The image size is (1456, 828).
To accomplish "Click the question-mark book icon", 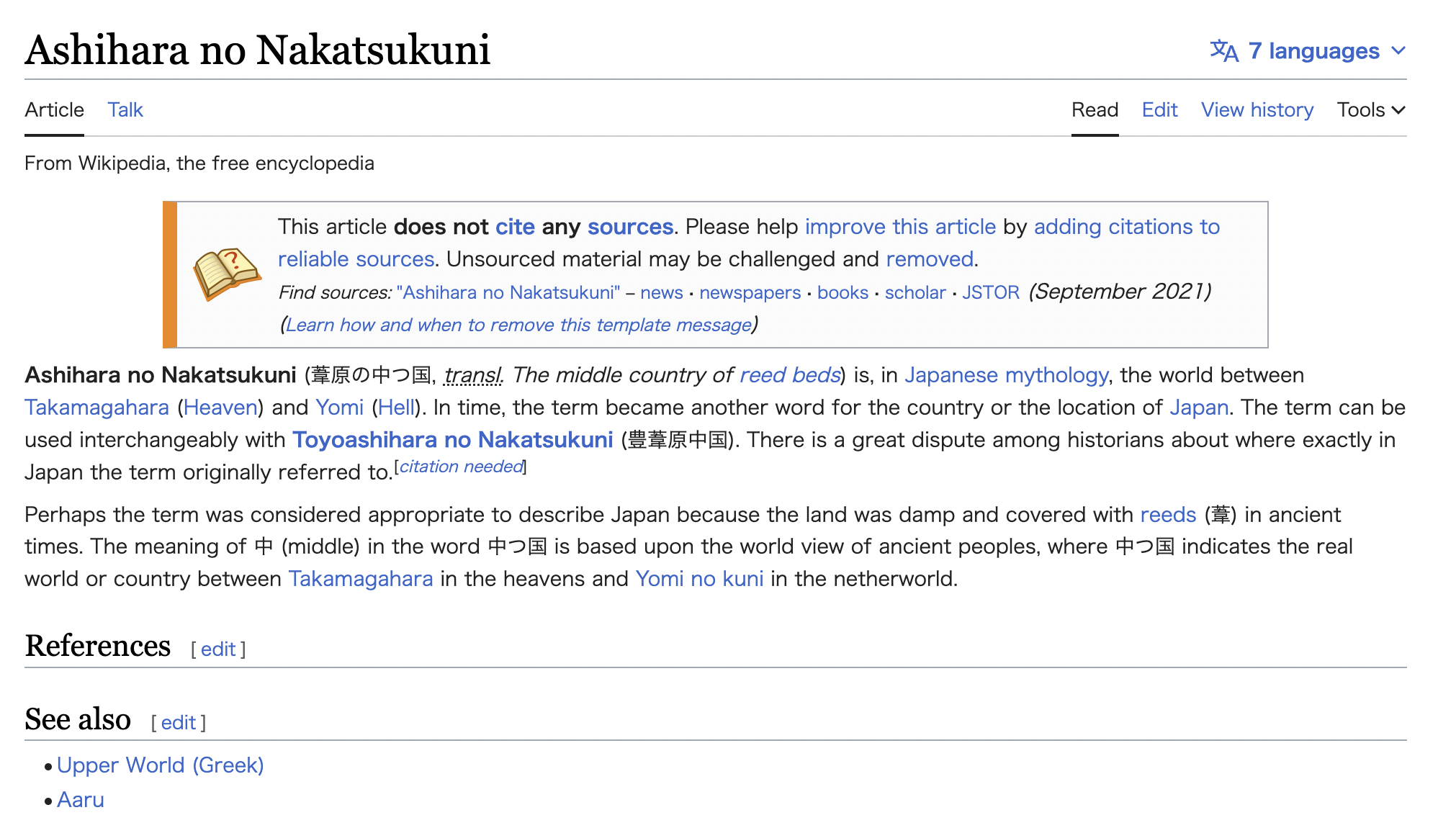I will [x=227, y=274].
